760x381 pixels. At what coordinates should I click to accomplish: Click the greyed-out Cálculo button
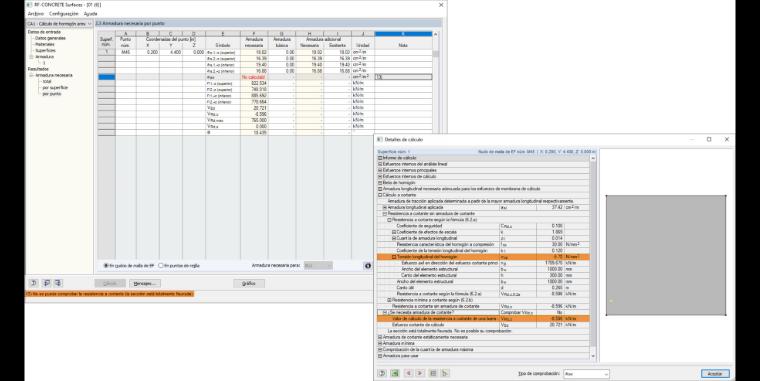110,284
